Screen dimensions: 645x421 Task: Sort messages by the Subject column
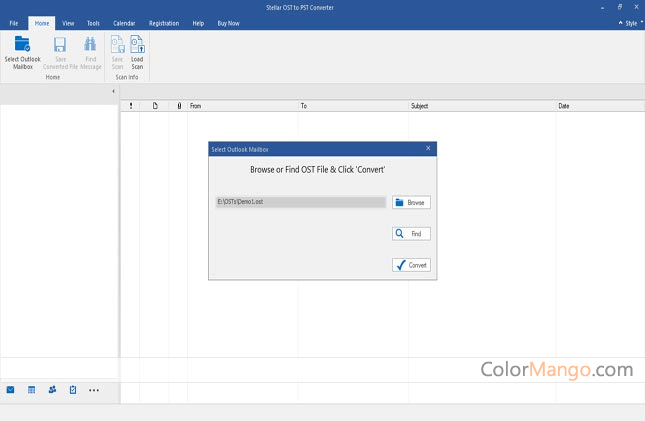click(482, 106)
